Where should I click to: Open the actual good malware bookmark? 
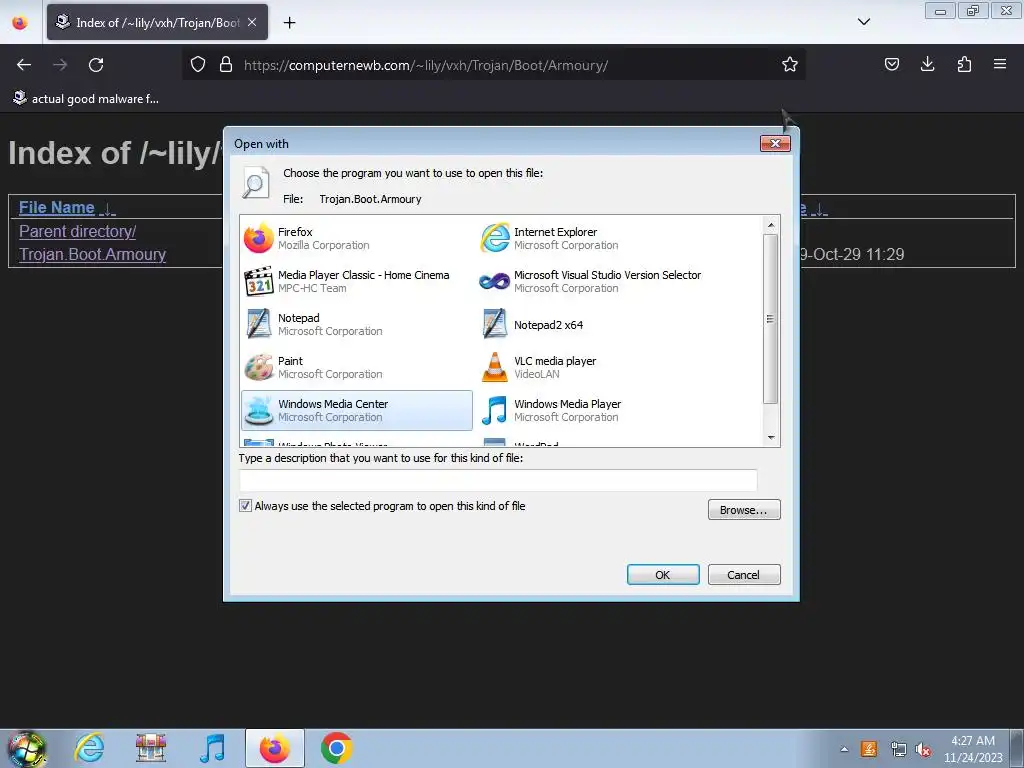(x=86, y=99)
